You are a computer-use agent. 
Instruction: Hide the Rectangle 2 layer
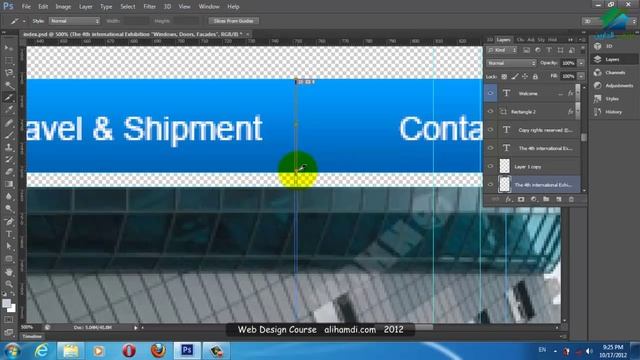coord(491,111)
